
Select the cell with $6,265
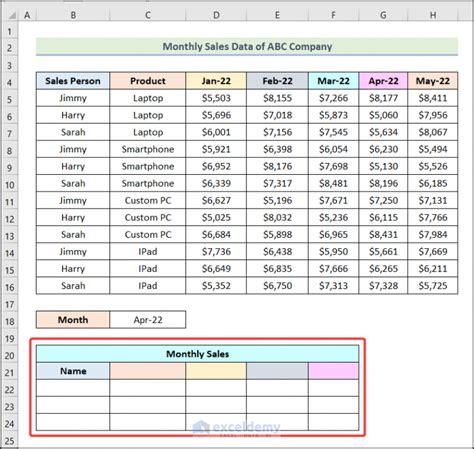coord(383,268)
